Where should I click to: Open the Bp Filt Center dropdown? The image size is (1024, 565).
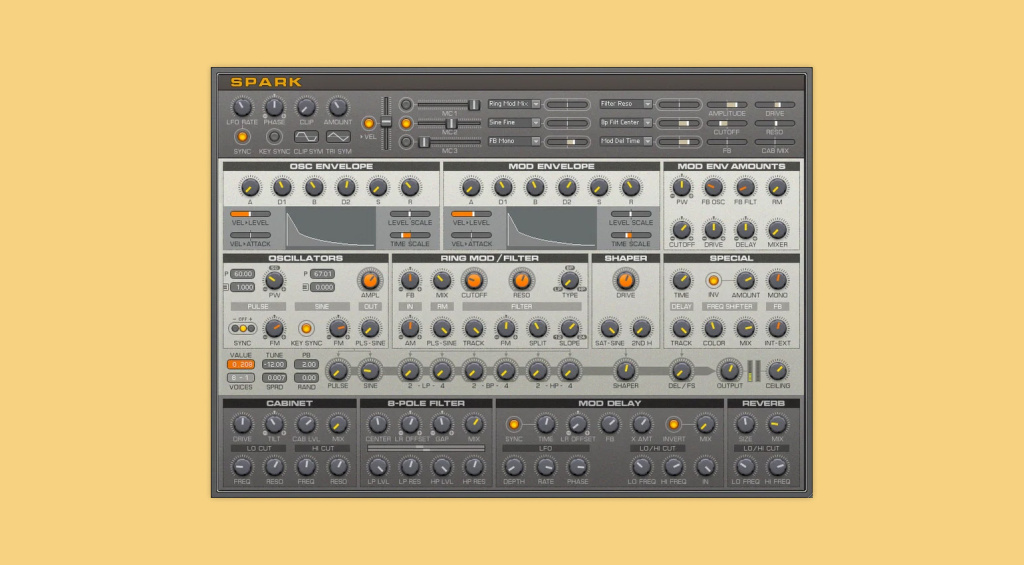(626, 122)
